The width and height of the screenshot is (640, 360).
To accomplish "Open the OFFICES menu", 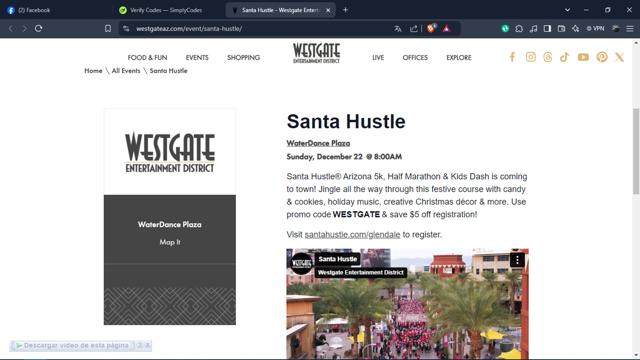I will tap(415, 58).
